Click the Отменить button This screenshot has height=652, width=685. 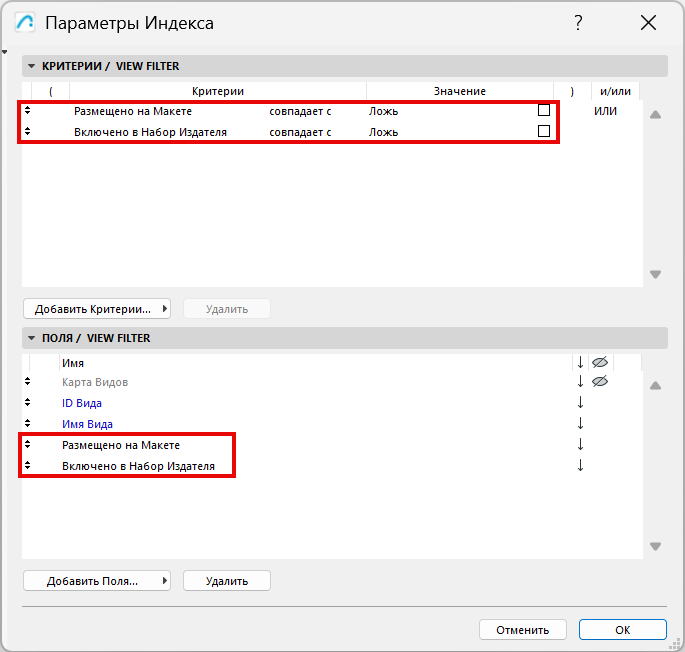[522, 630]
